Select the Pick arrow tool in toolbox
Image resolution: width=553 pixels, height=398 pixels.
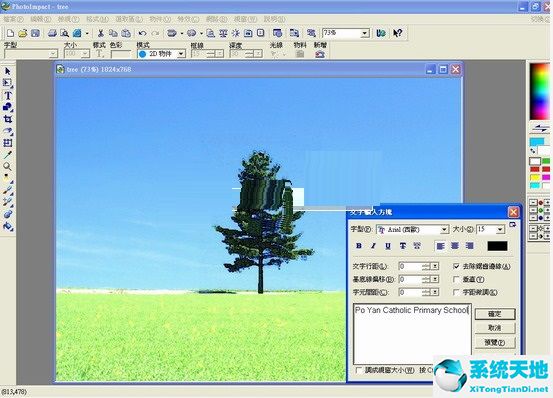[x=7, y=72]
